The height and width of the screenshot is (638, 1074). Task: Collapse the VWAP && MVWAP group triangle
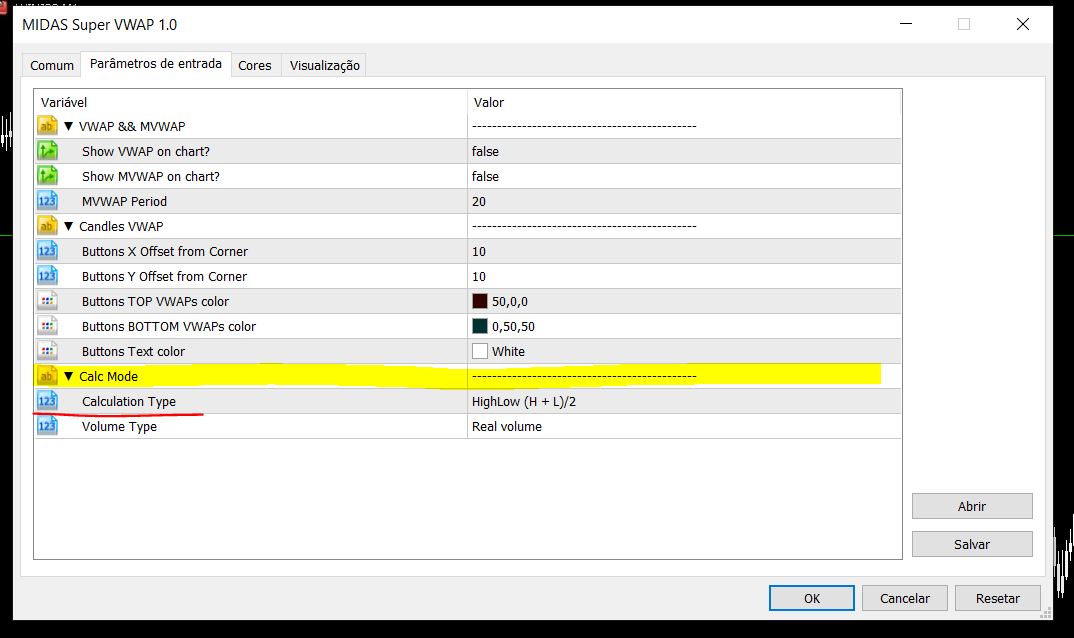click(x=68, y=126)
